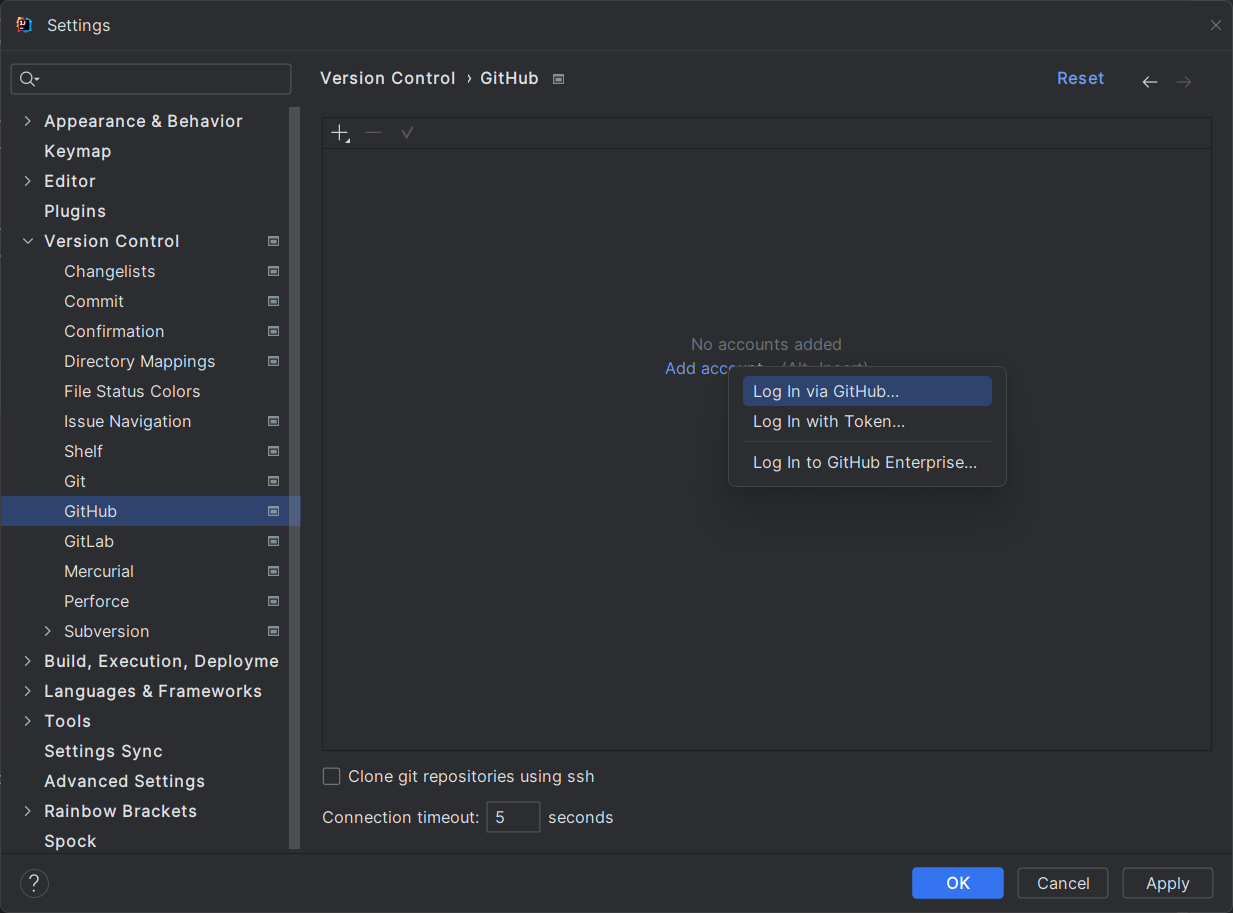Select Spock in the settings tree

point(70,841)
